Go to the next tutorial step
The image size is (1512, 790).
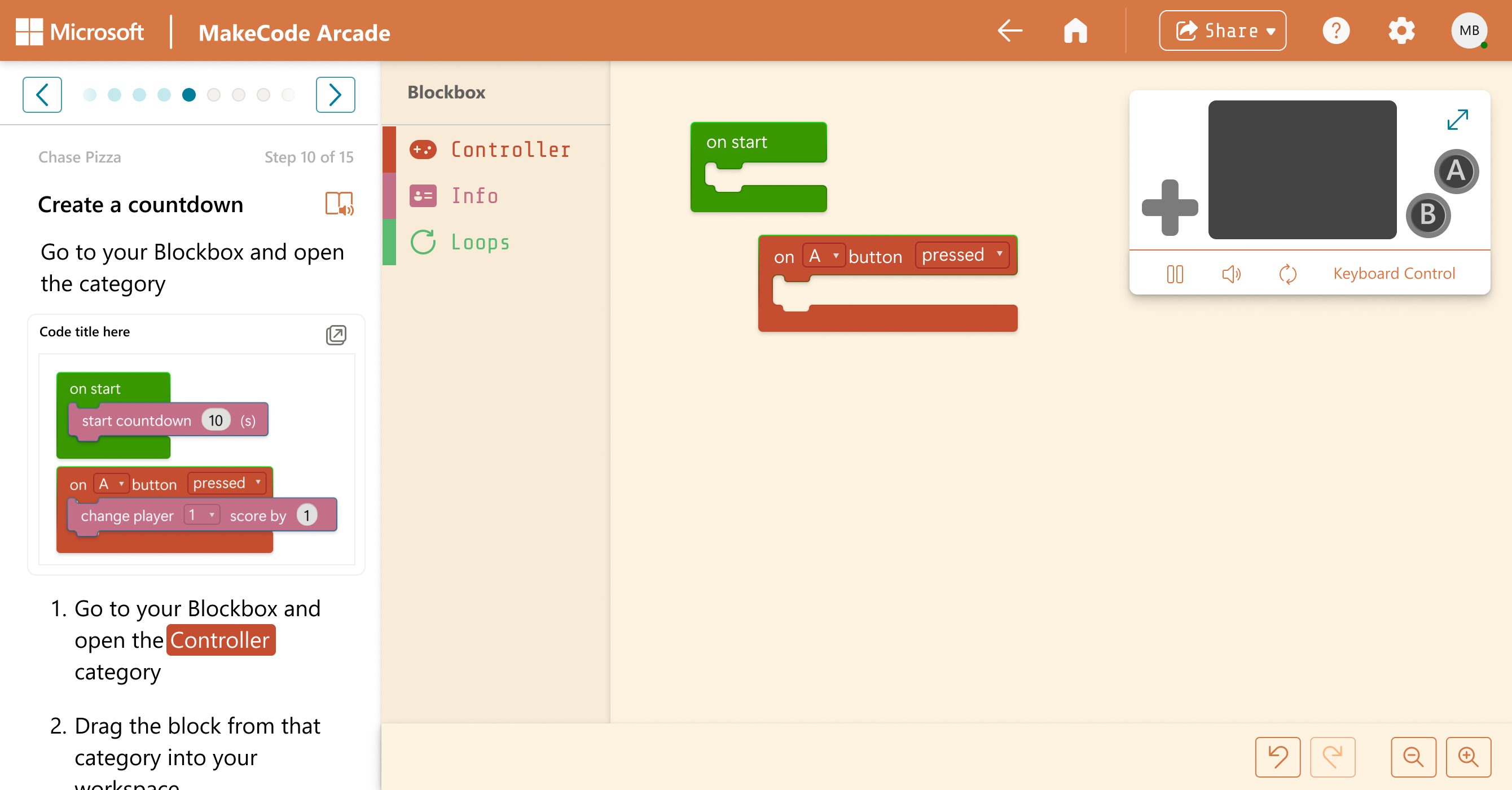(335, 94)
